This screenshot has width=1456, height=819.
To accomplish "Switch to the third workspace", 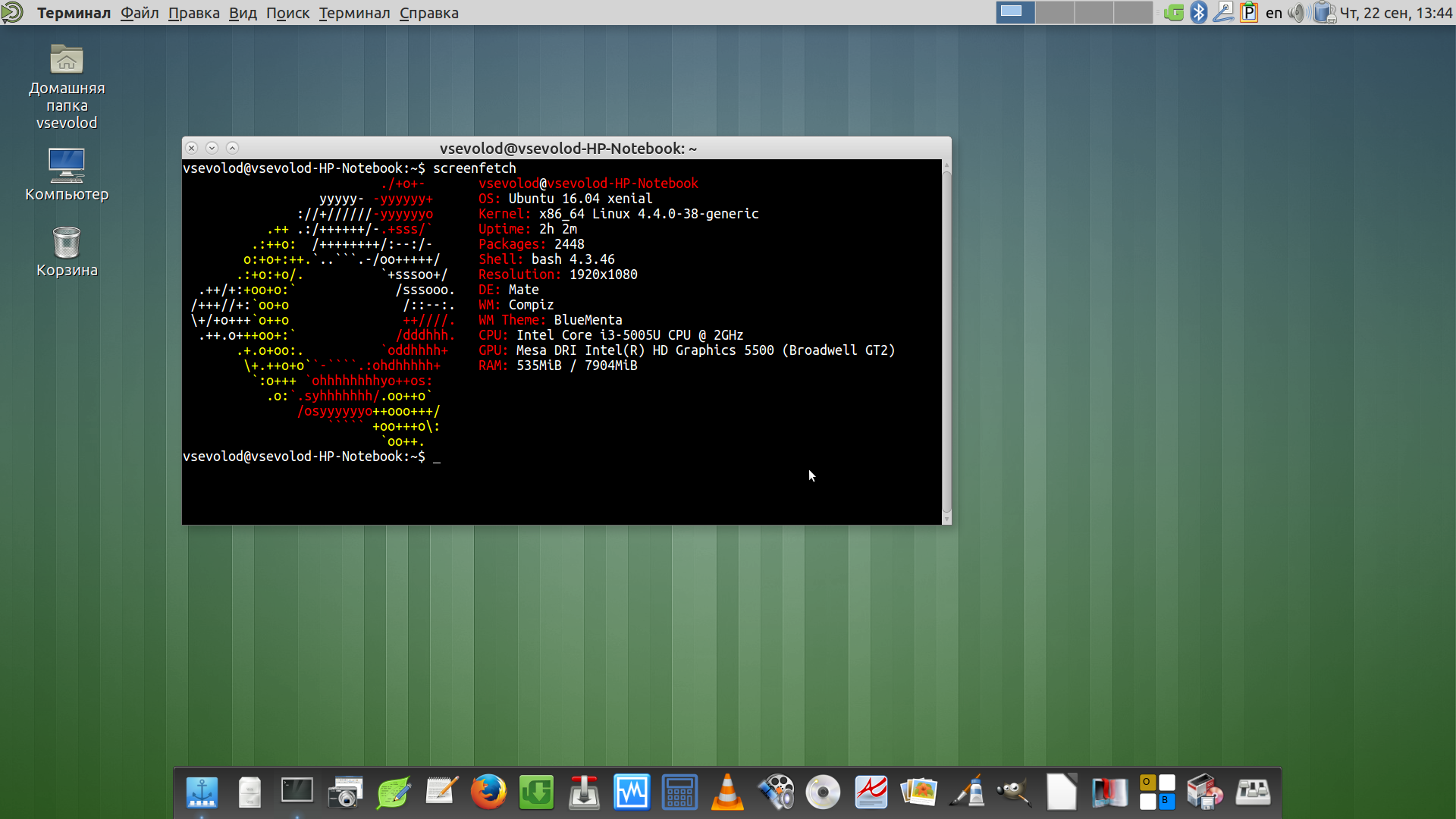I will tap(1094, 12).
